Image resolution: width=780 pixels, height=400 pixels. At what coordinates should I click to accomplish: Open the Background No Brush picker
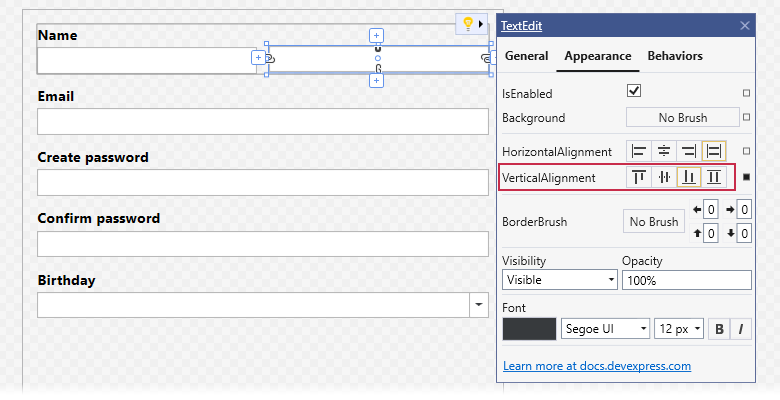(x=682, y=118)
